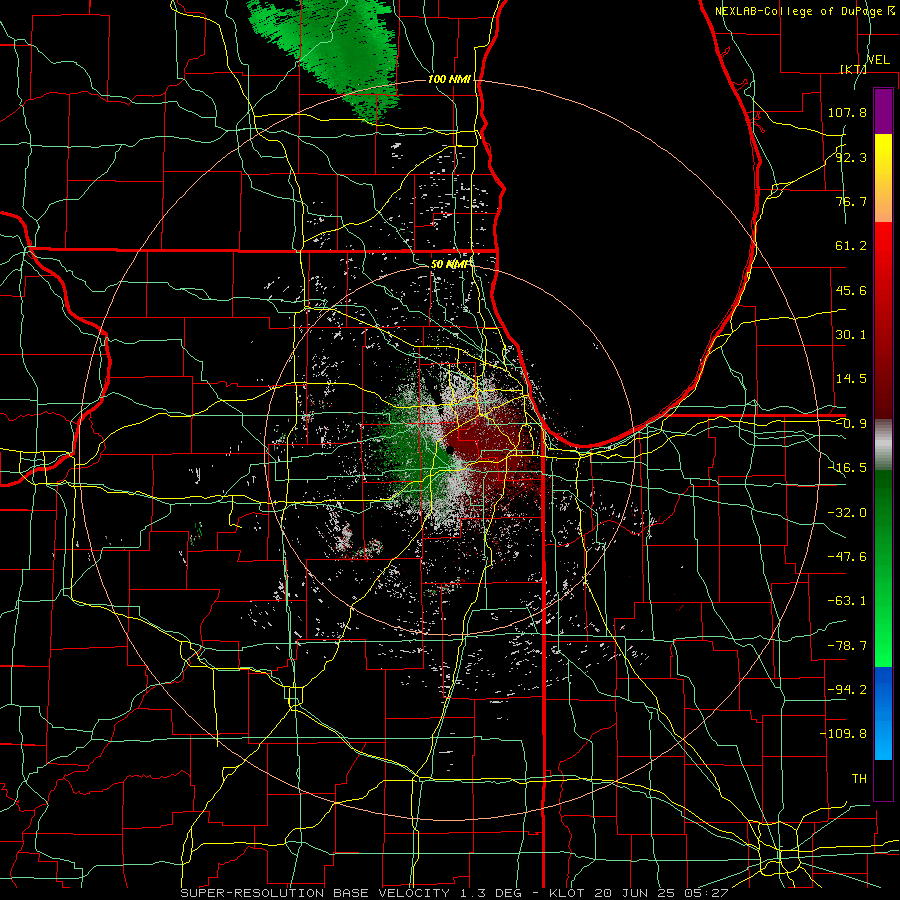900x900 pixels.
Task: Pick the black TH segment of the color bar
Action: 883,779
